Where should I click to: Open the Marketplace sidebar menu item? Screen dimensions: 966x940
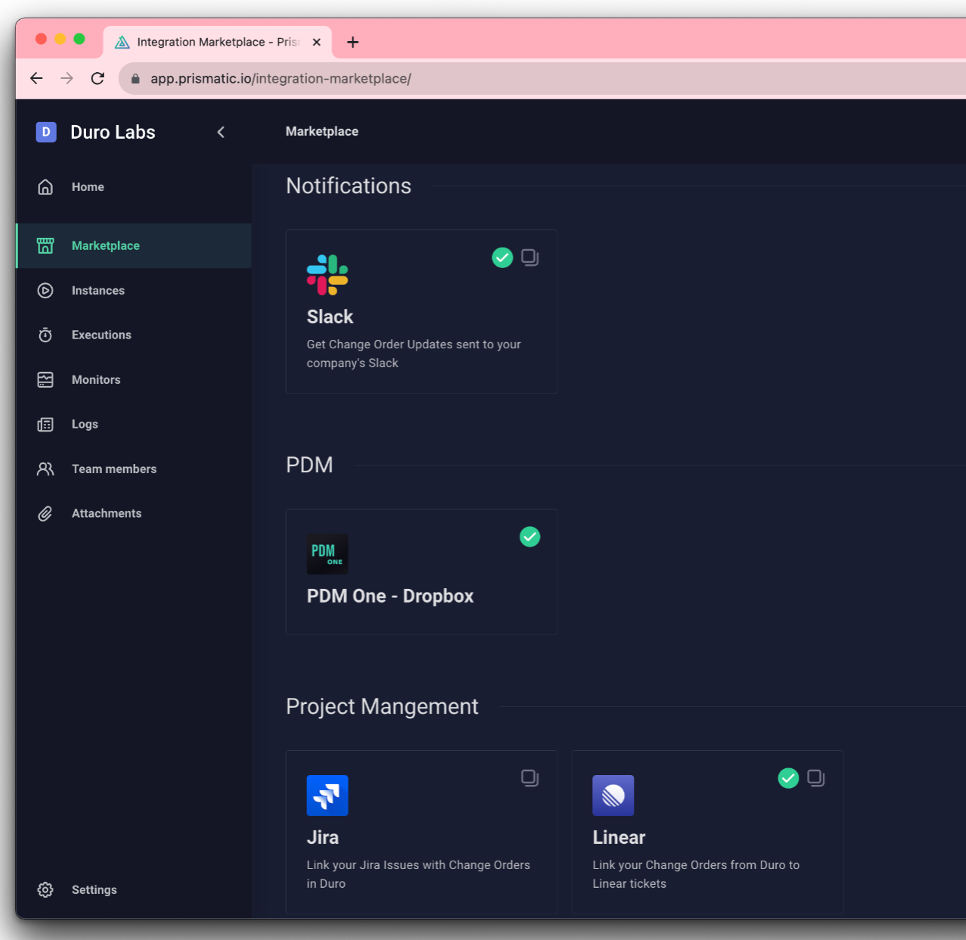click(x=105, y=246)
